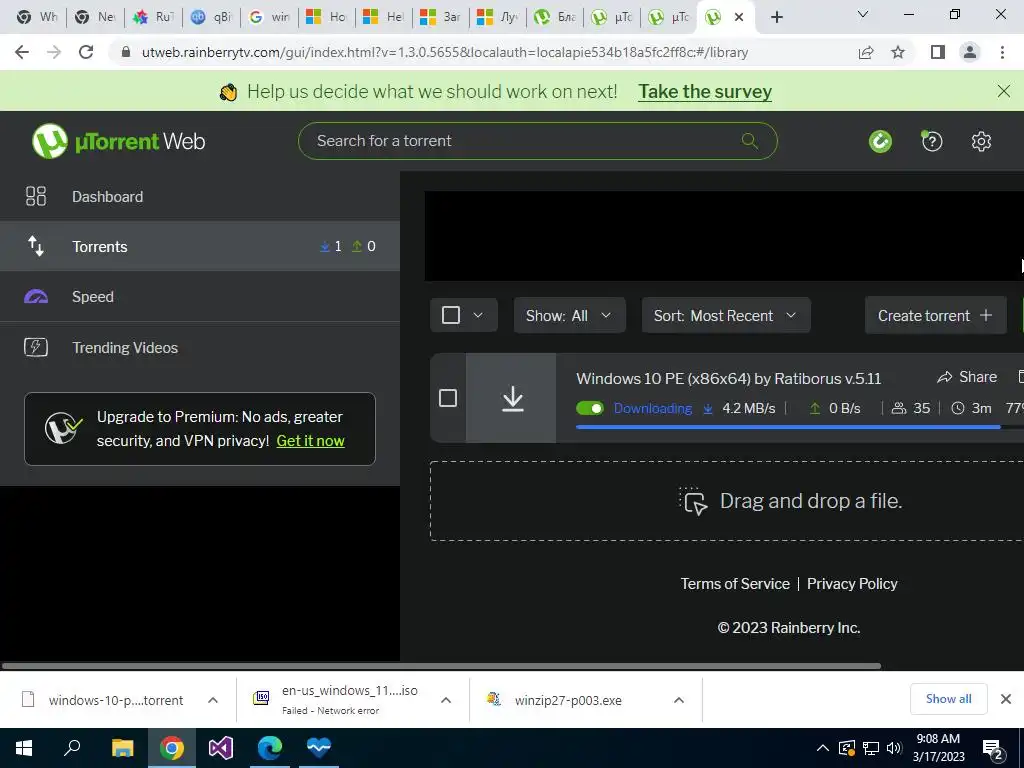Click Get it now premium link

coord(310,441)
